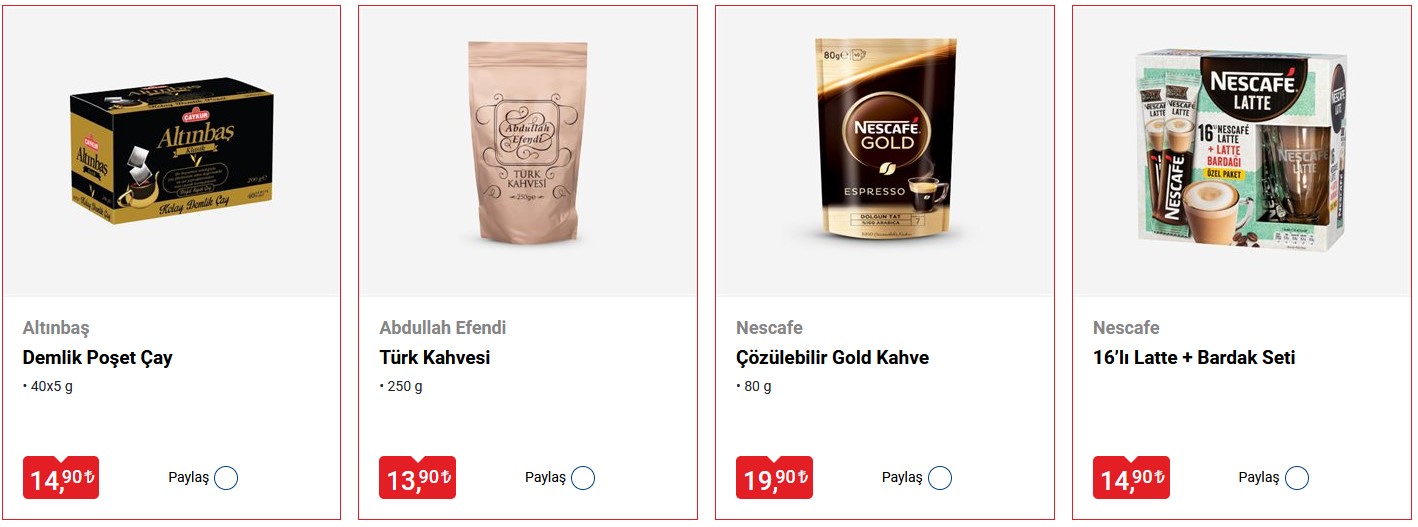
Task: Click the Nescafe brand above Gold Kahve
Action: point(769,328)
